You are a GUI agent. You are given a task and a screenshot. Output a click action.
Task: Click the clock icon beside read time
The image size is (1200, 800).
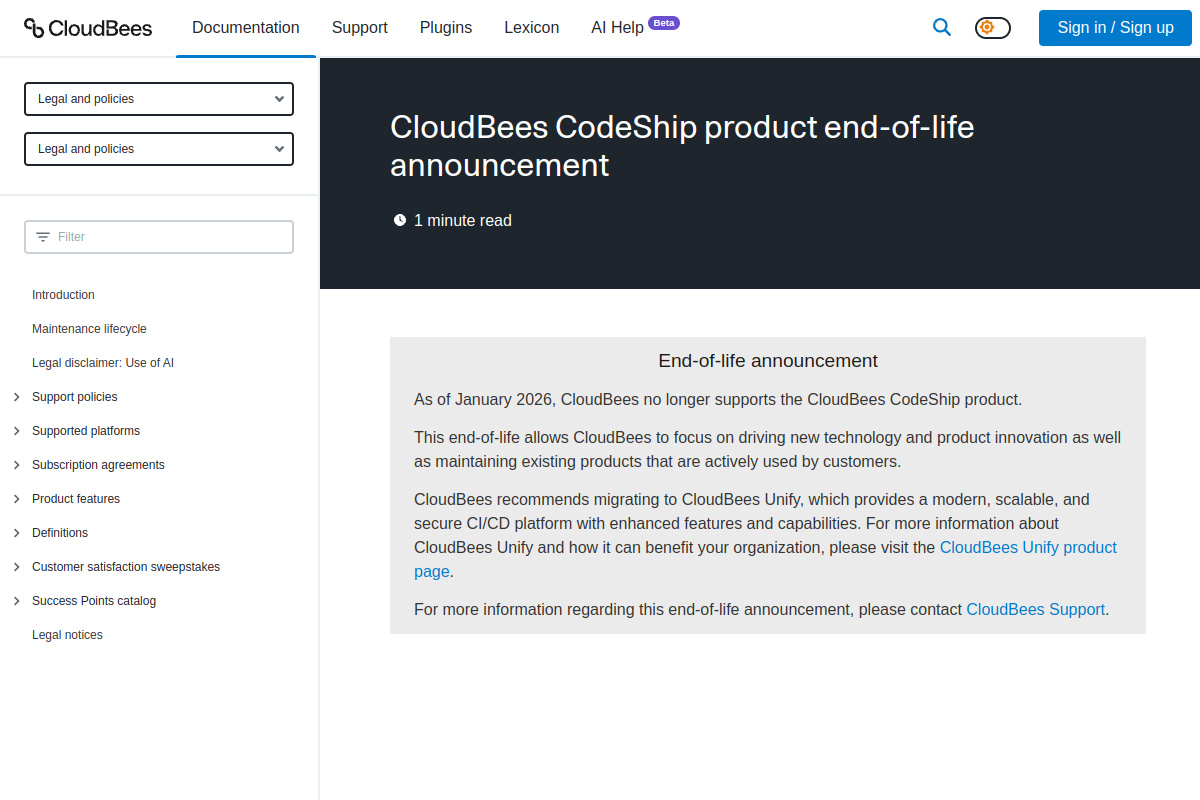400,220
